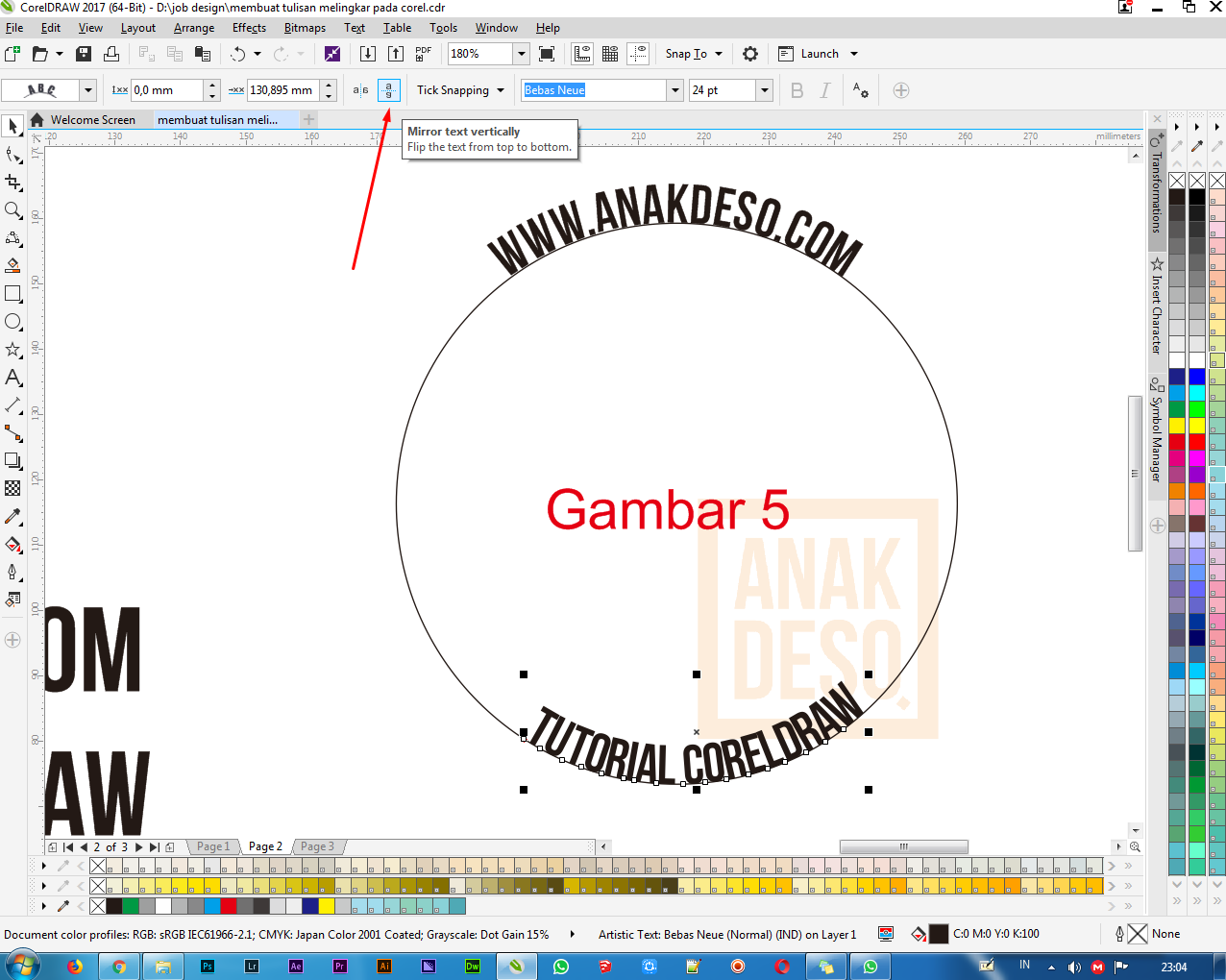1226x980 pixels.
Task: Click the horizontal scrollbar thumb
Action: [x=903, y=846]
